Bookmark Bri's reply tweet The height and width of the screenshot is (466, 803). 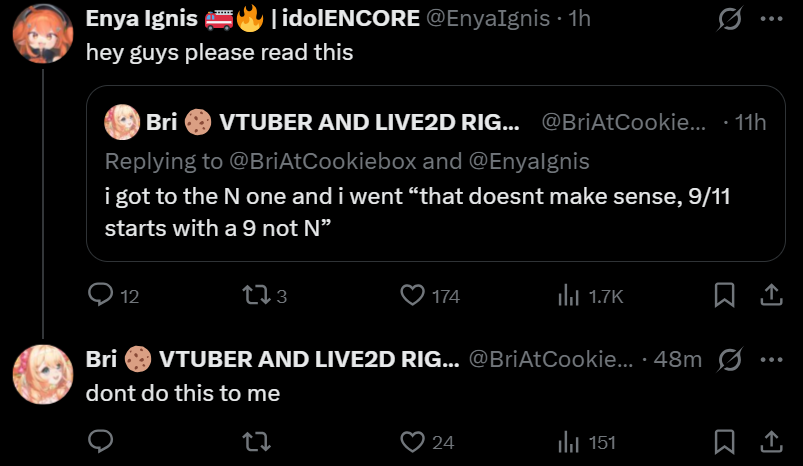(x=725, y=441)
